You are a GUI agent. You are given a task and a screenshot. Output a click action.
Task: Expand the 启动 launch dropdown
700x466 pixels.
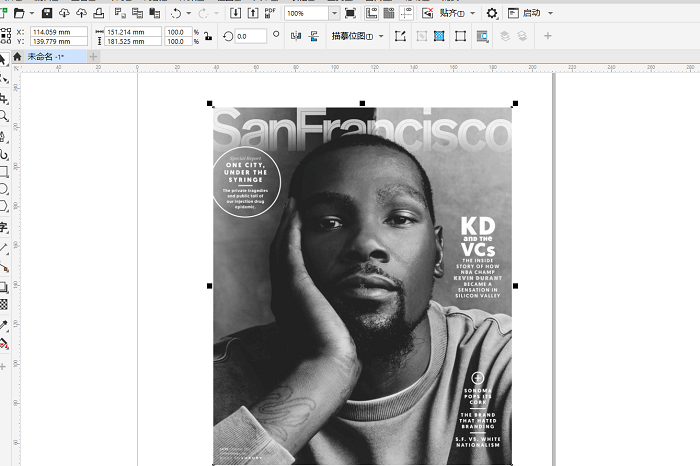(550, 13)
